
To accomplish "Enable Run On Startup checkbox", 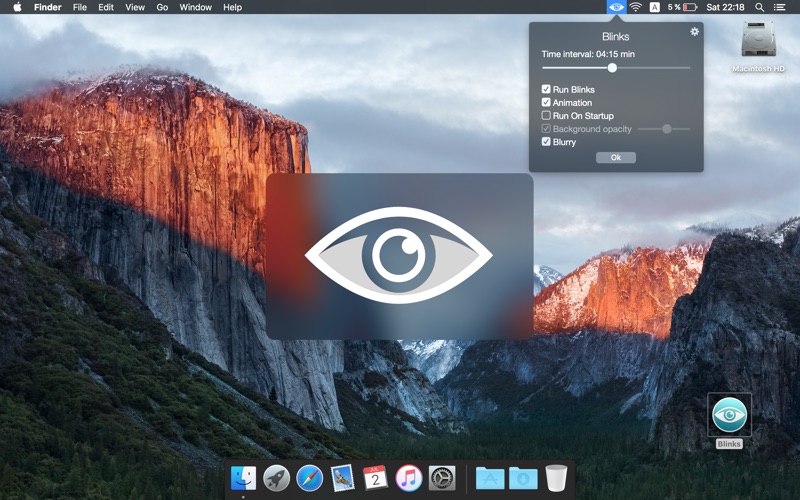I will (x=546, y=116).
